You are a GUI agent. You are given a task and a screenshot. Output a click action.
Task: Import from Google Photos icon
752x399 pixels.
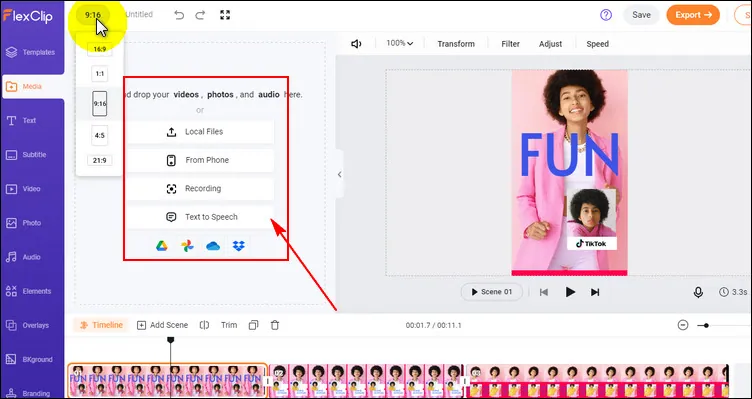187,246
